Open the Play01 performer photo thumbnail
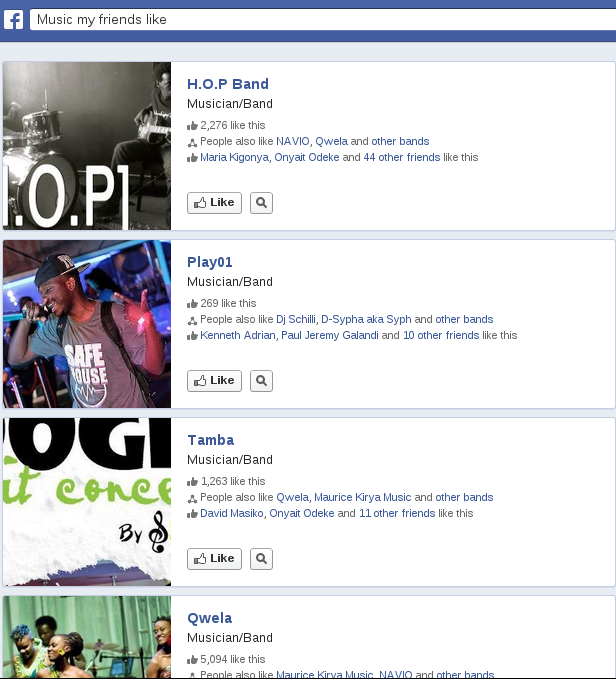616x679 pixels. click(87, 324)
